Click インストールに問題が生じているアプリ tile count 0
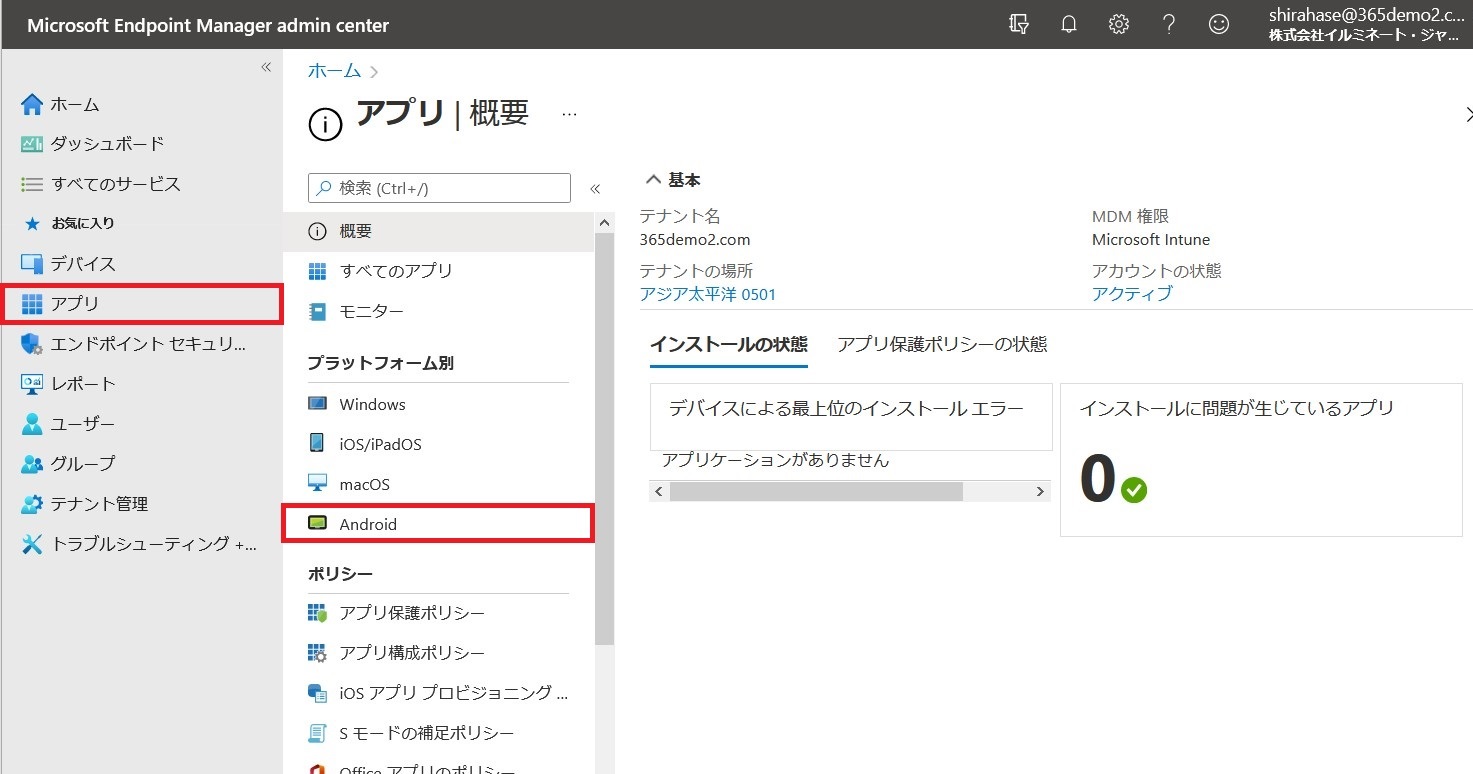 1097,478
